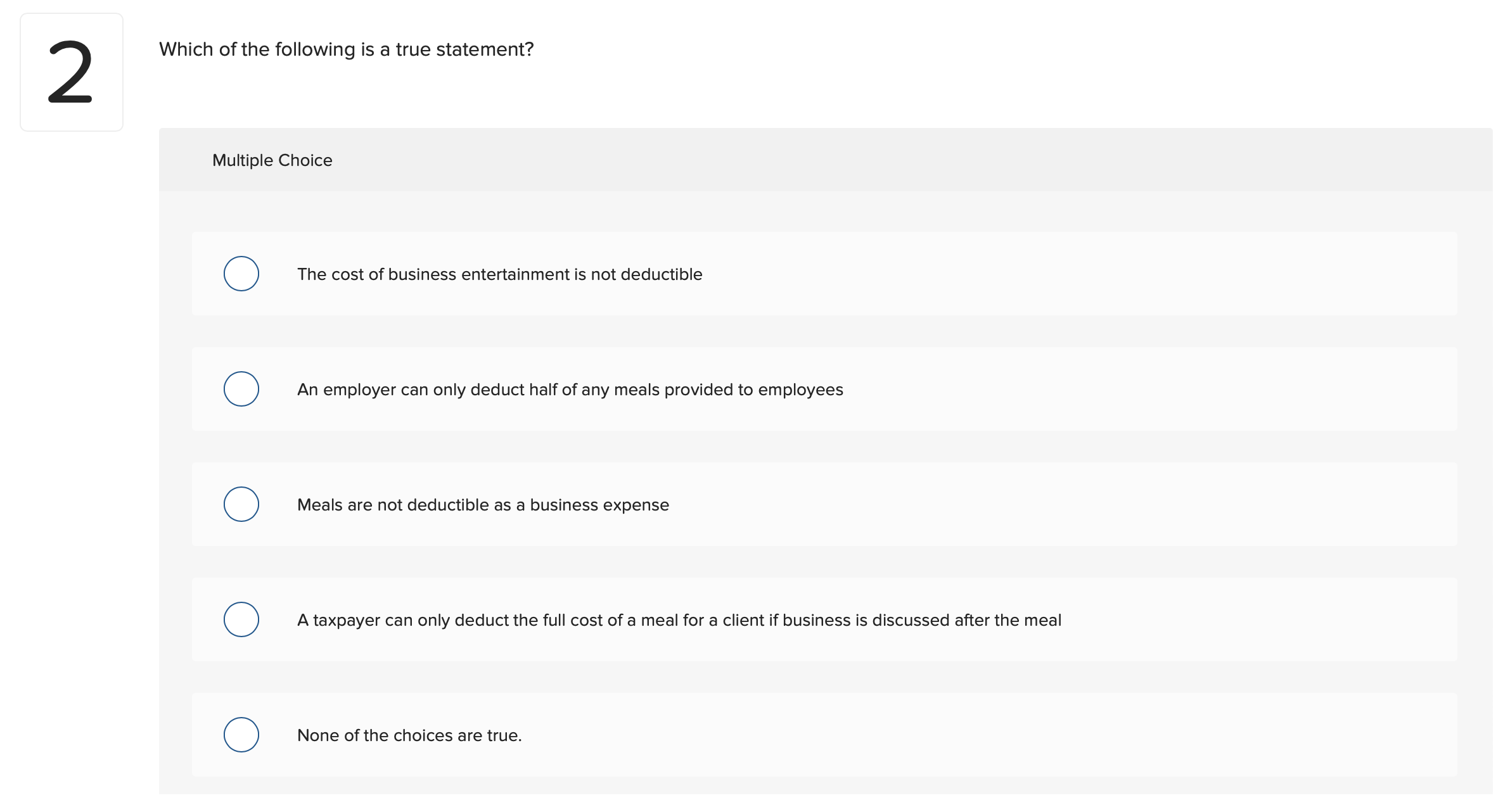This screenshot has height=812, width=1510.
Task: Click the text 'The cost of business entertainment is not deductible'
Action: [499, 274]
